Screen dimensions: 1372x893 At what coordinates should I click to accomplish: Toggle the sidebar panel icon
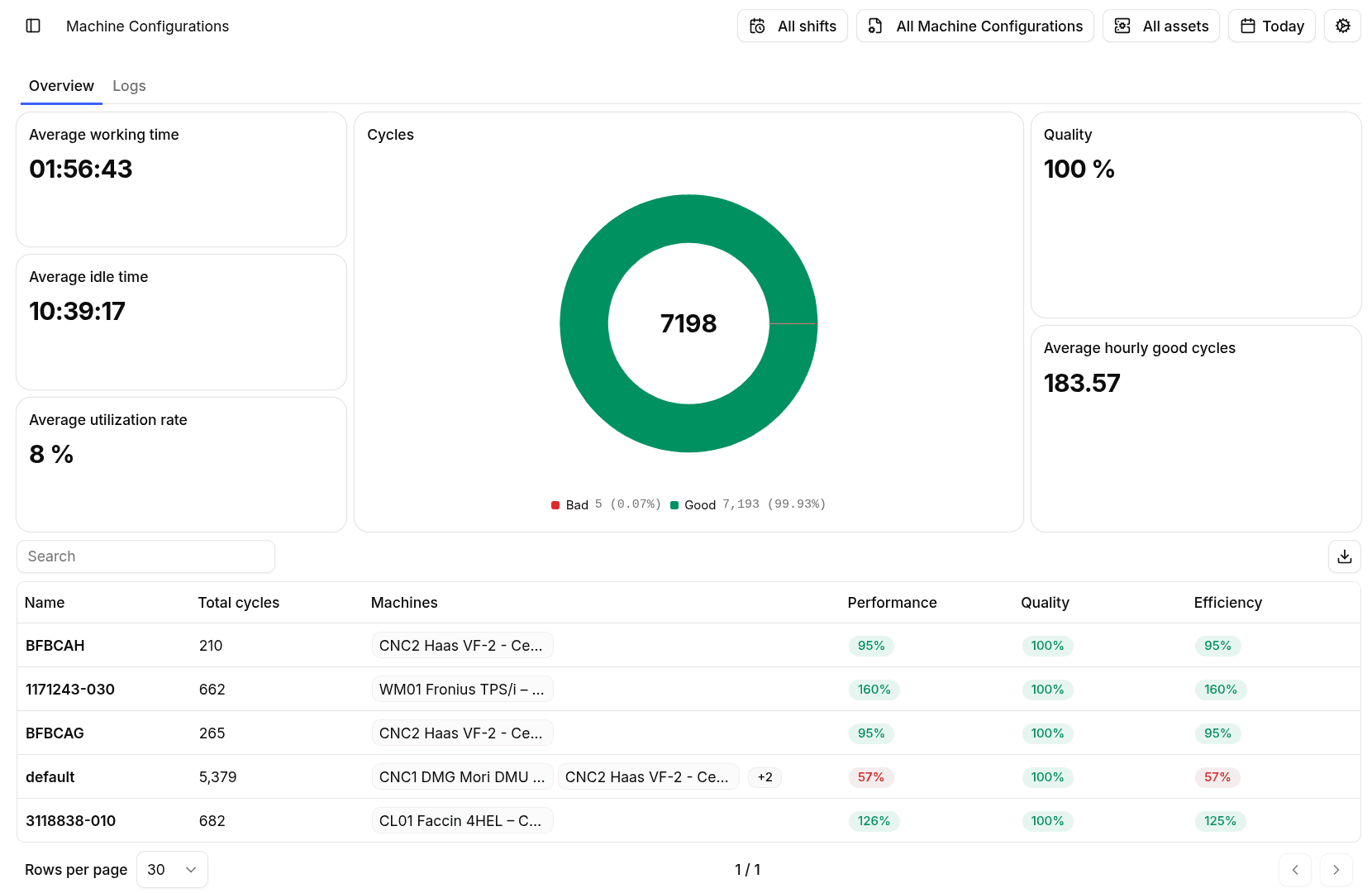tap(33, 26)
